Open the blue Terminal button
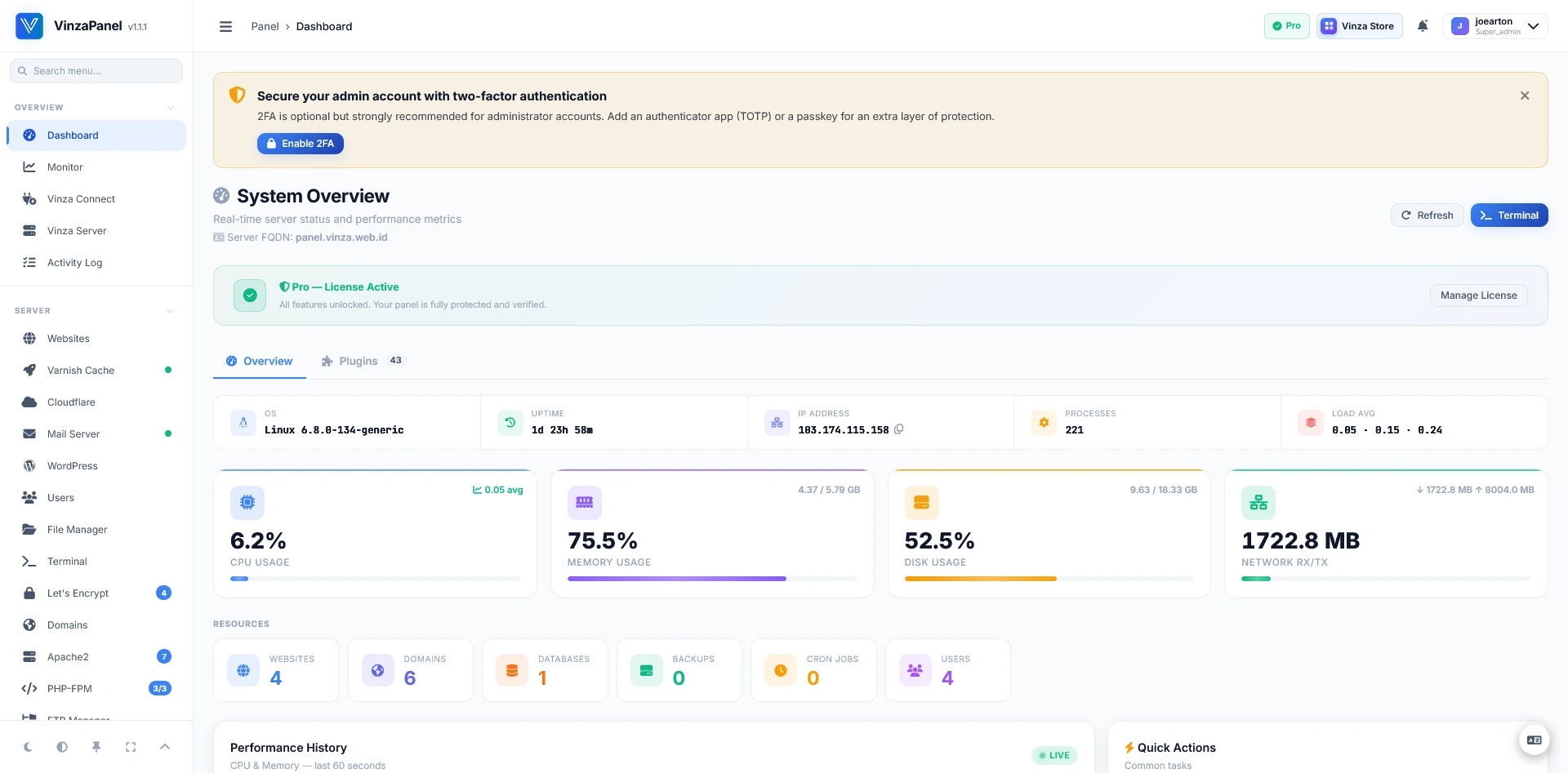1568x773 pixels. (1509, 215)
